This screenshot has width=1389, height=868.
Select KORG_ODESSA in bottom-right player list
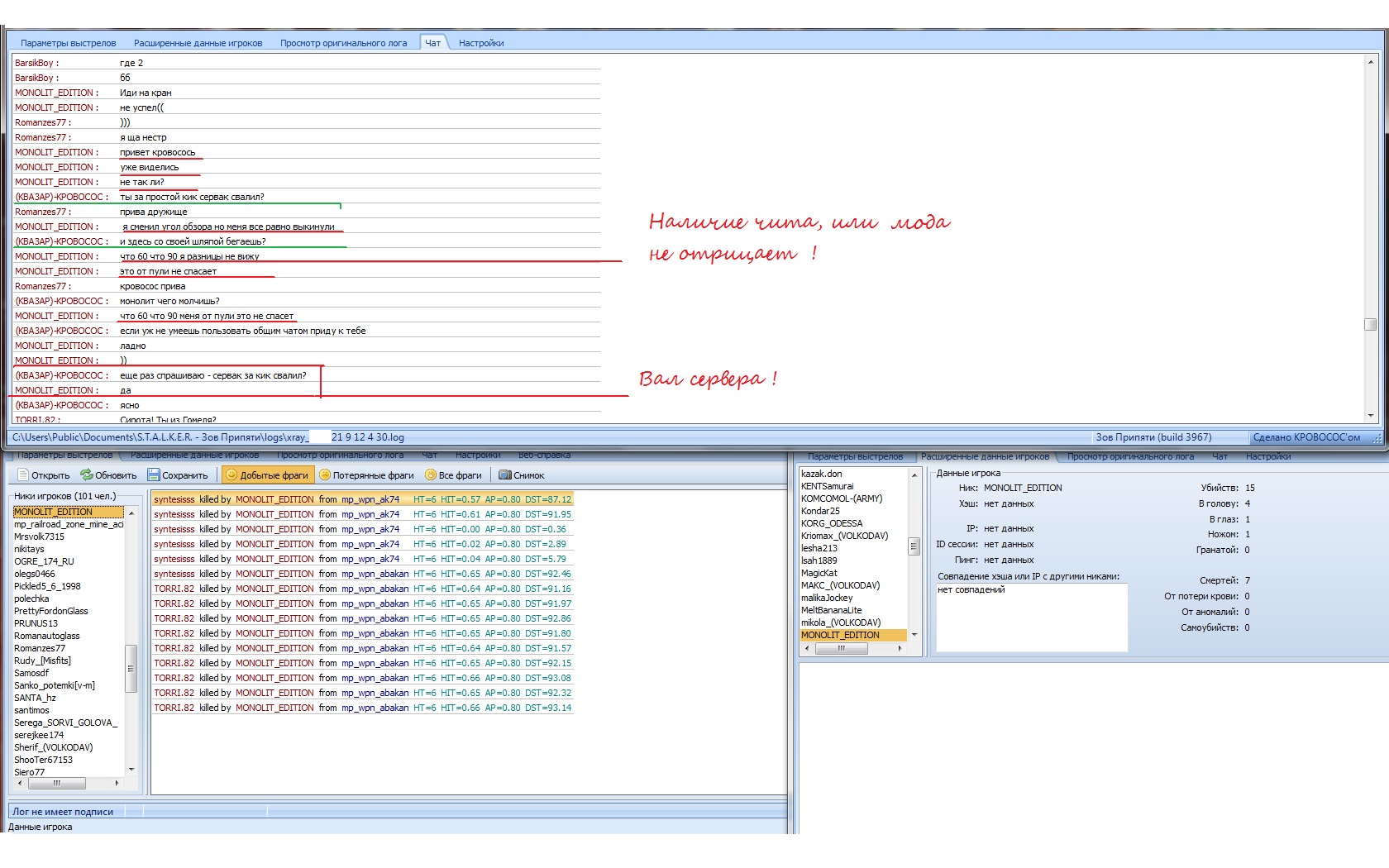832,523
